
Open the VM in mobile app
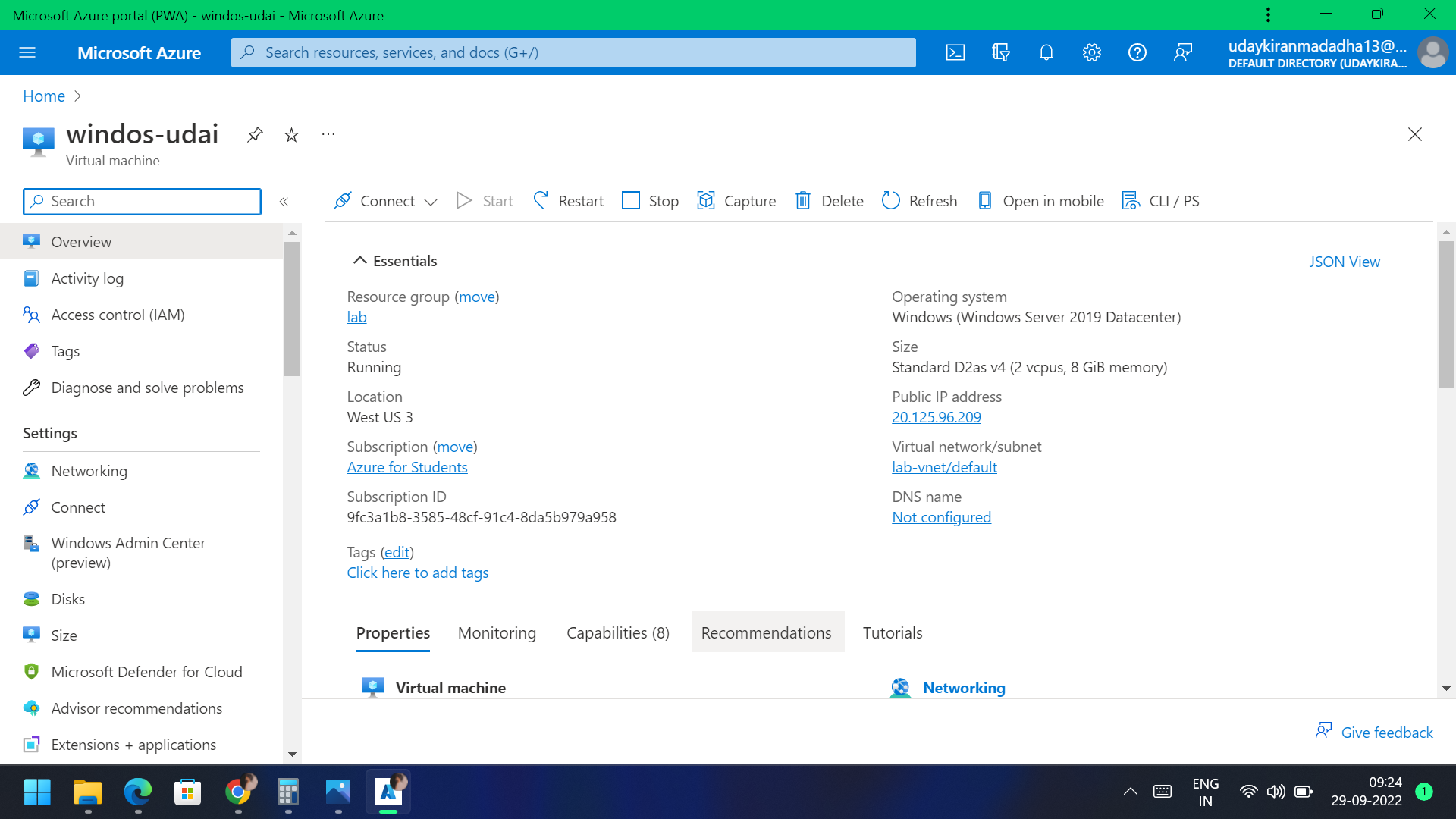1040,200
